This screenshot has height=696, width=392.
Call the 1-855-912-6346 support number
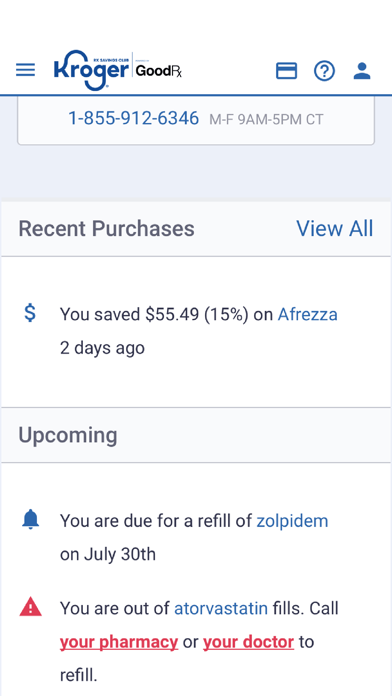[133, 119]
